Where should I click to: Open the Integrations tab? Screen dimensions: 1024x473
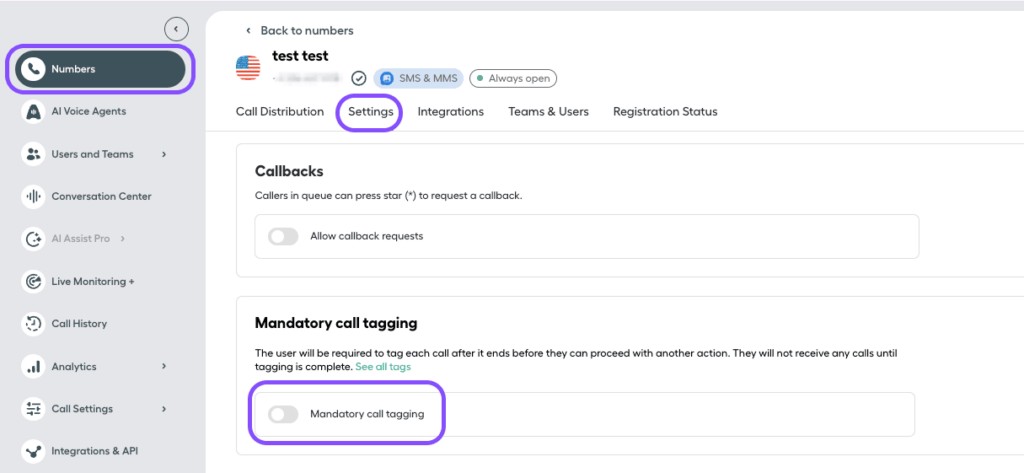coord(451,112)
